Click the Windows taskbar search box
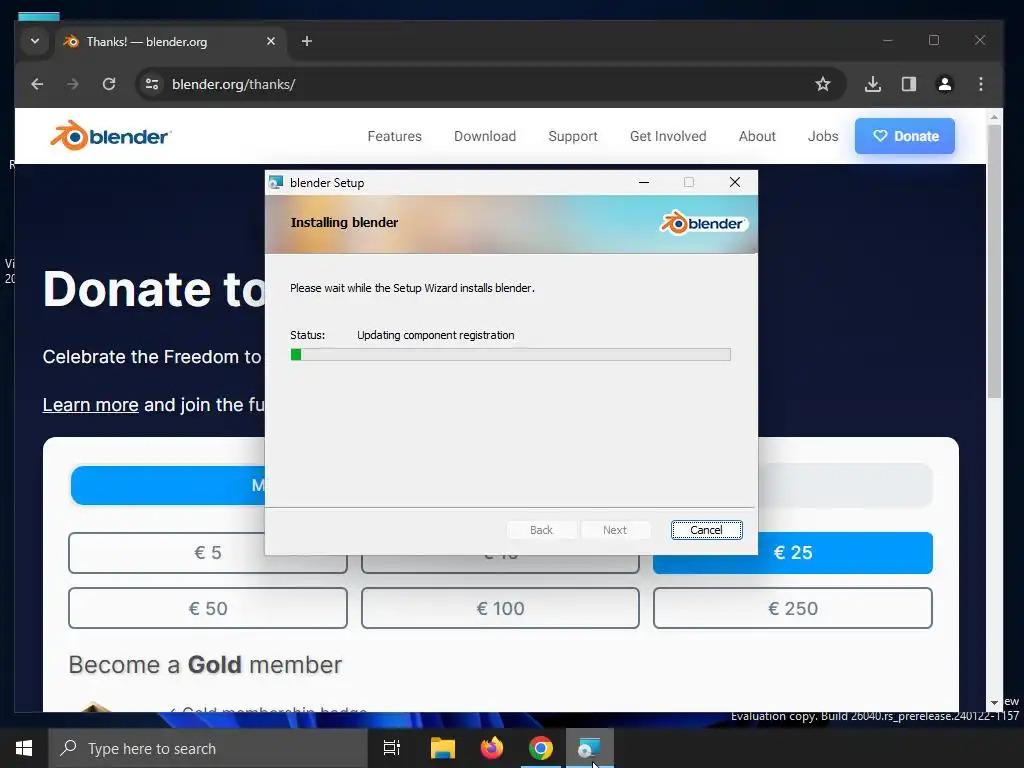The height and width of the screenshot is (768, 1024). coord(208,748)
